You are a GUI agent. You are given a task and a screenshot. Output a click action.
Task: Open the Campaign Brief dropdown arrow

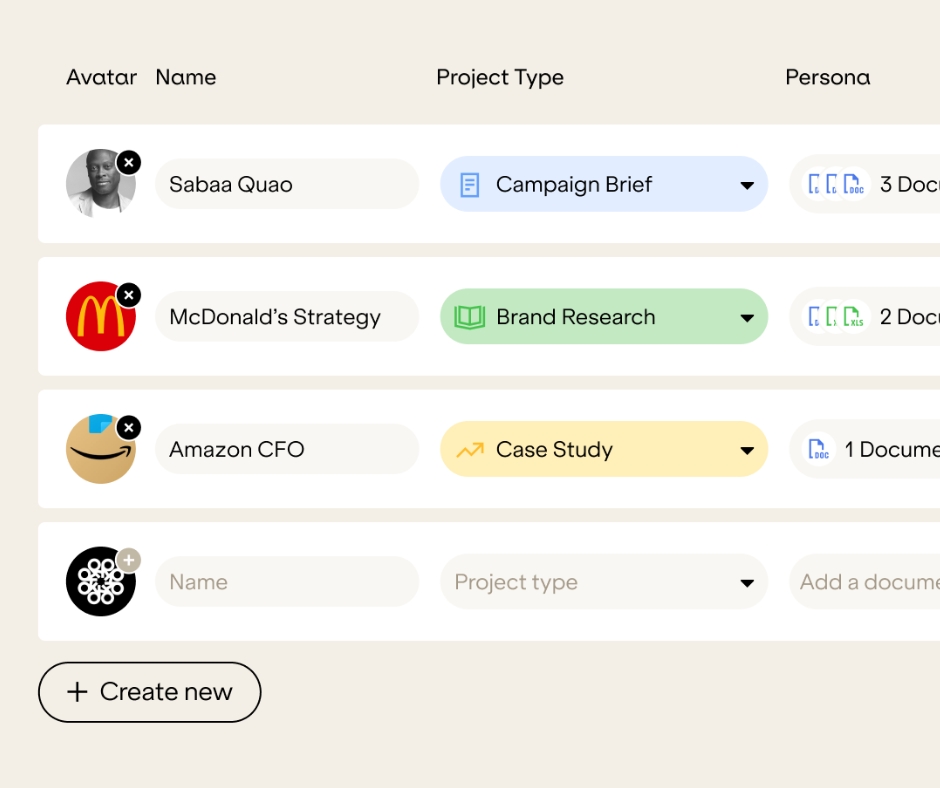(746, 186)
